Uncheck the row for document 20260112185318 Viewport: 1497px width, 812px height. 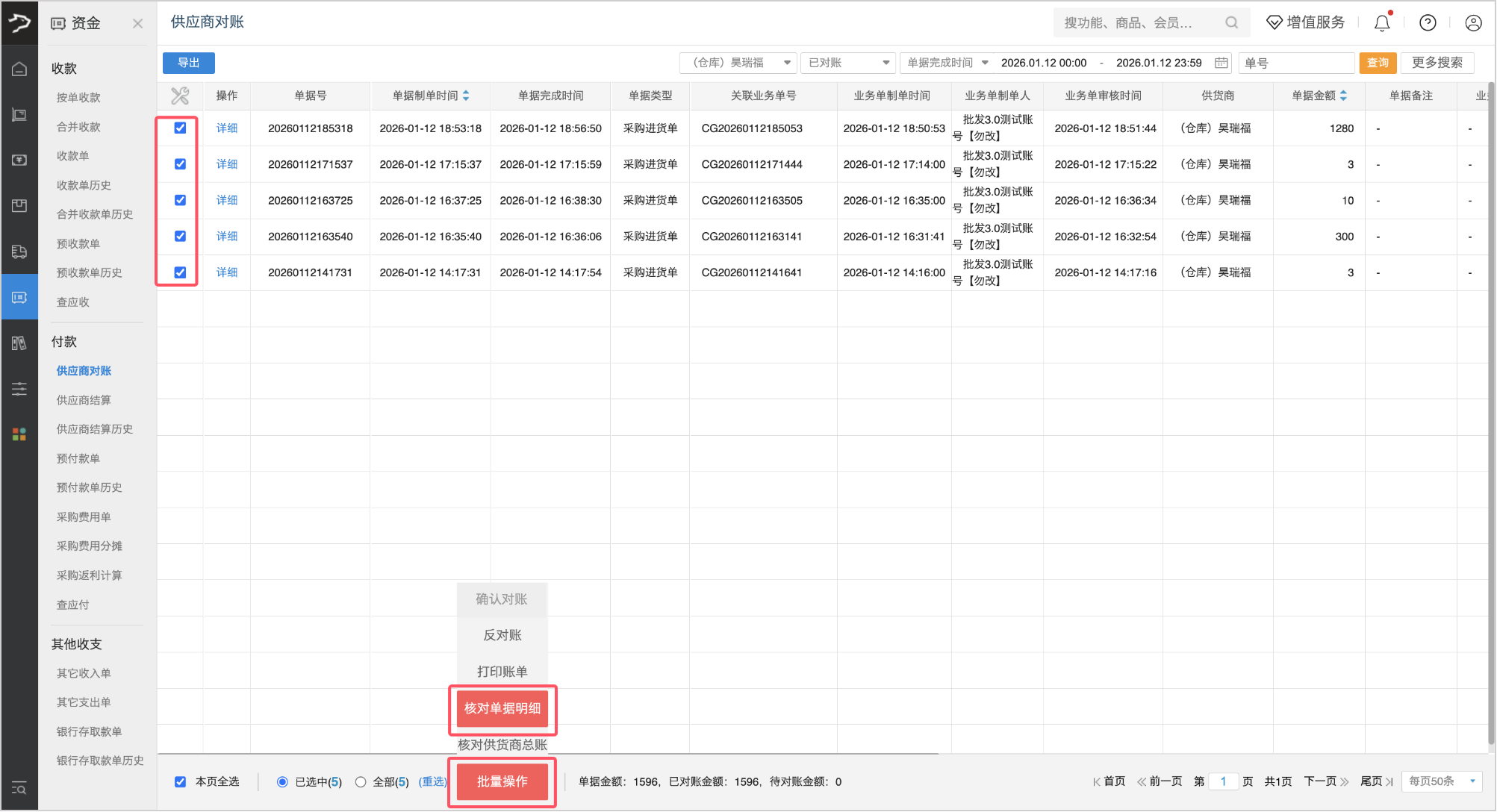(x=180, y=128)
